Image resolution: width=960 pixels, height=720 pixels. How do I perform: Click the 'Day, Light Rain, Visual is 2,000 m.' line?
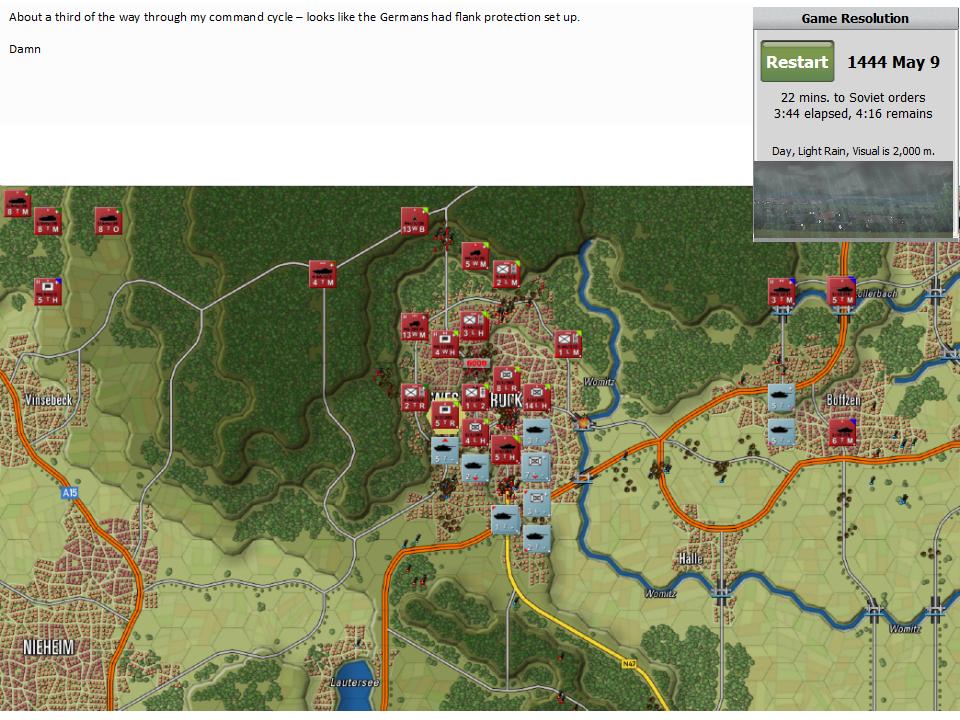pos(853,151)
